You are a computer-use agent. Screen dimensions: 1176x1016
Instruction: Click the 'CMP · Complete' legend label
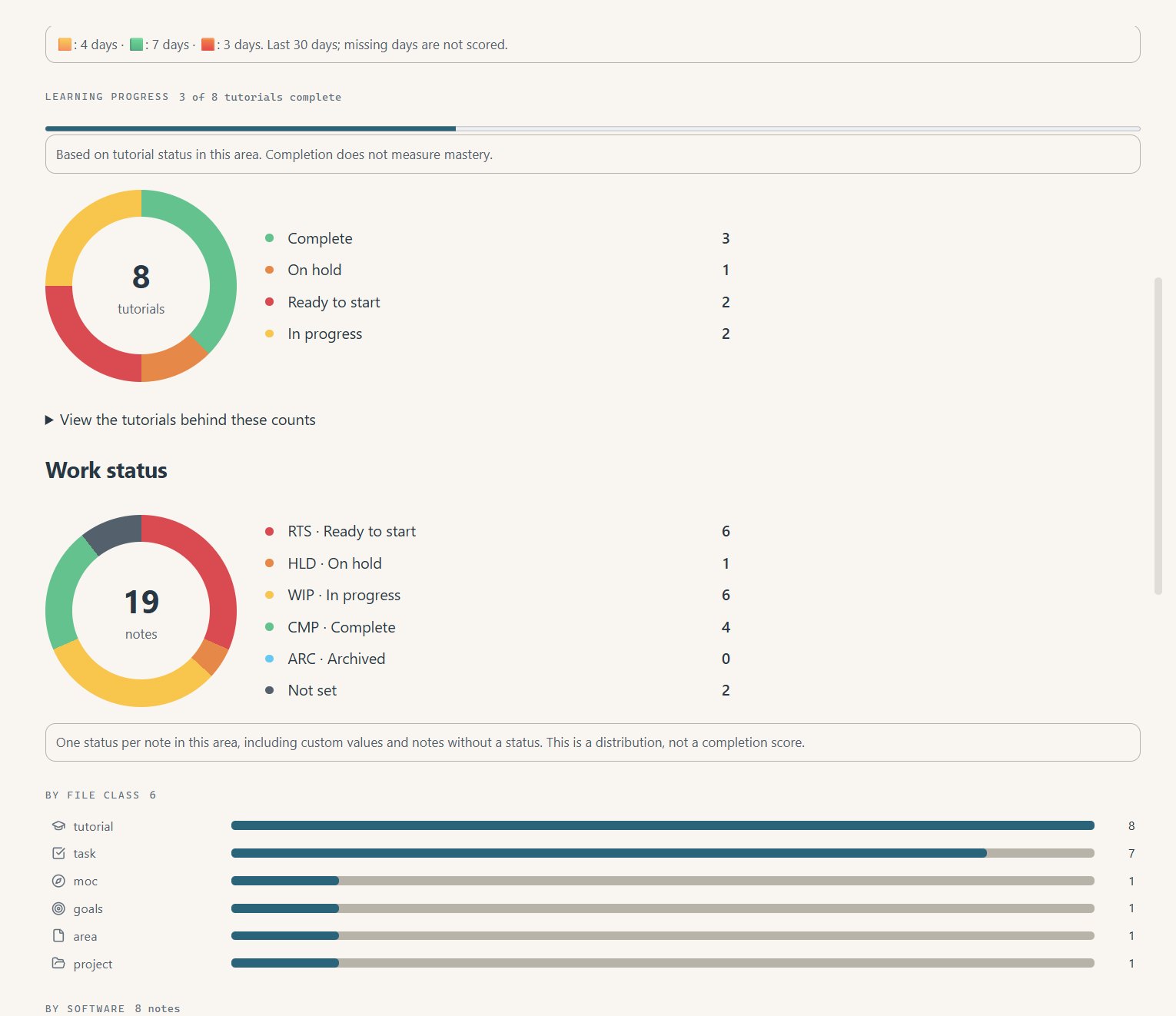coord(341,627)
